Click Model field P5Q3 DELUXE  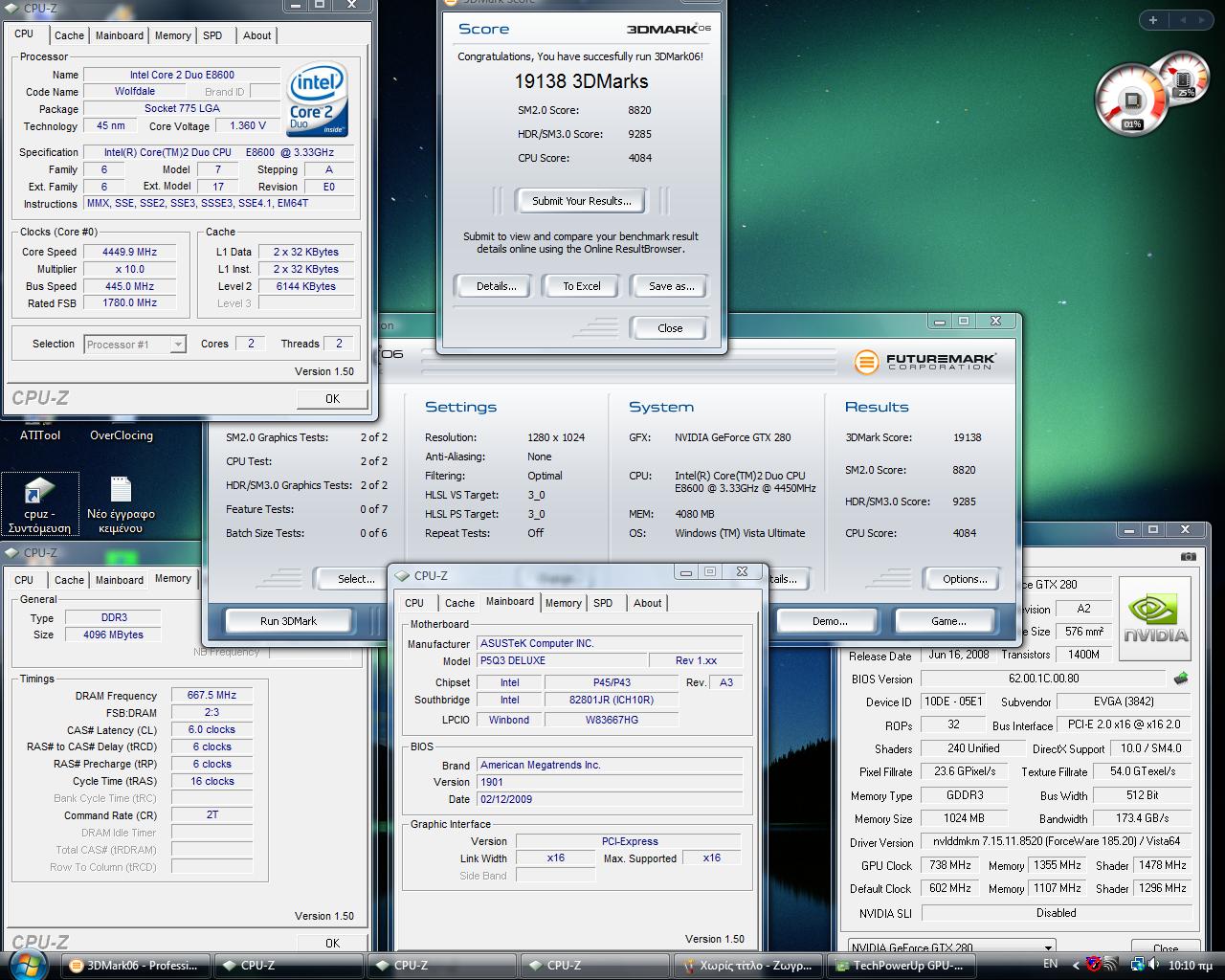[x=561, y=661]
